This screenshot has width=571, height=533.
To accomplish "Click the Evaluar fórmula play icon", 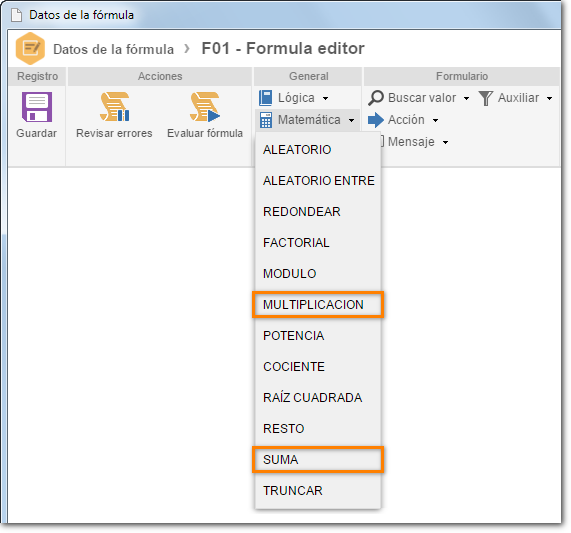I will [x=205, y=107].
